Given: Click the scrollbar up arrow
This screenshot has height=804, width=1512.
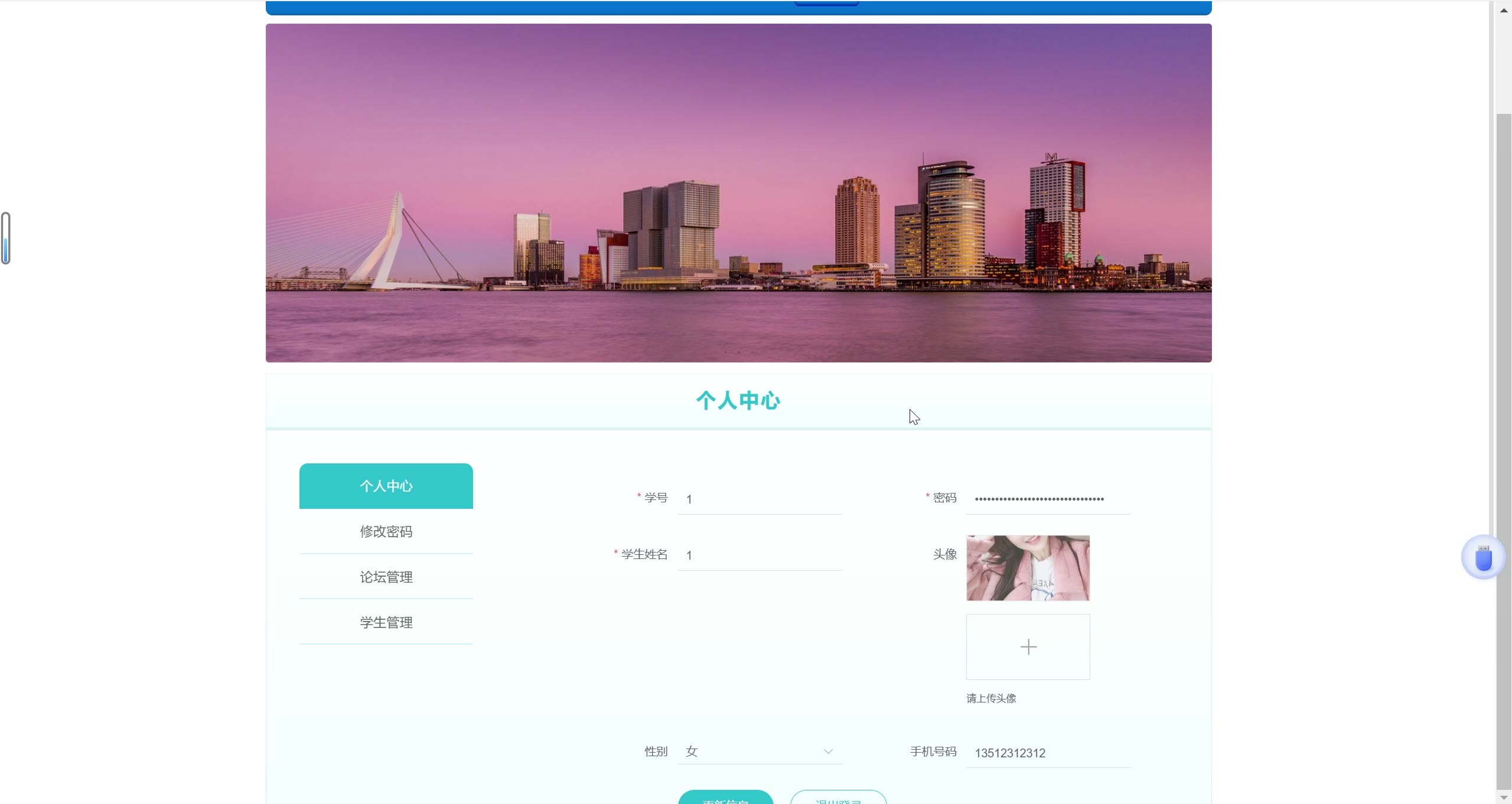Looking at the screenshot, I should [x=1504, y=10].
